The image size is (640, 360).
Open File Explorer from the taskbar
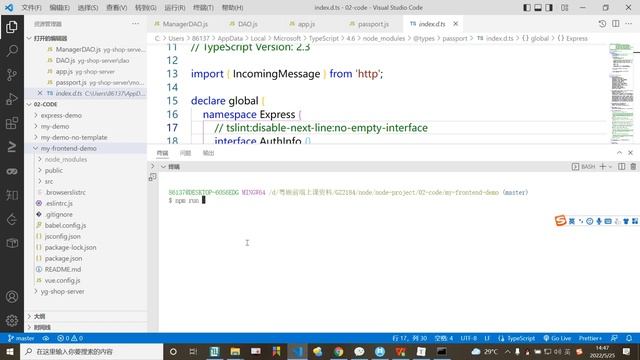point(235,351)
